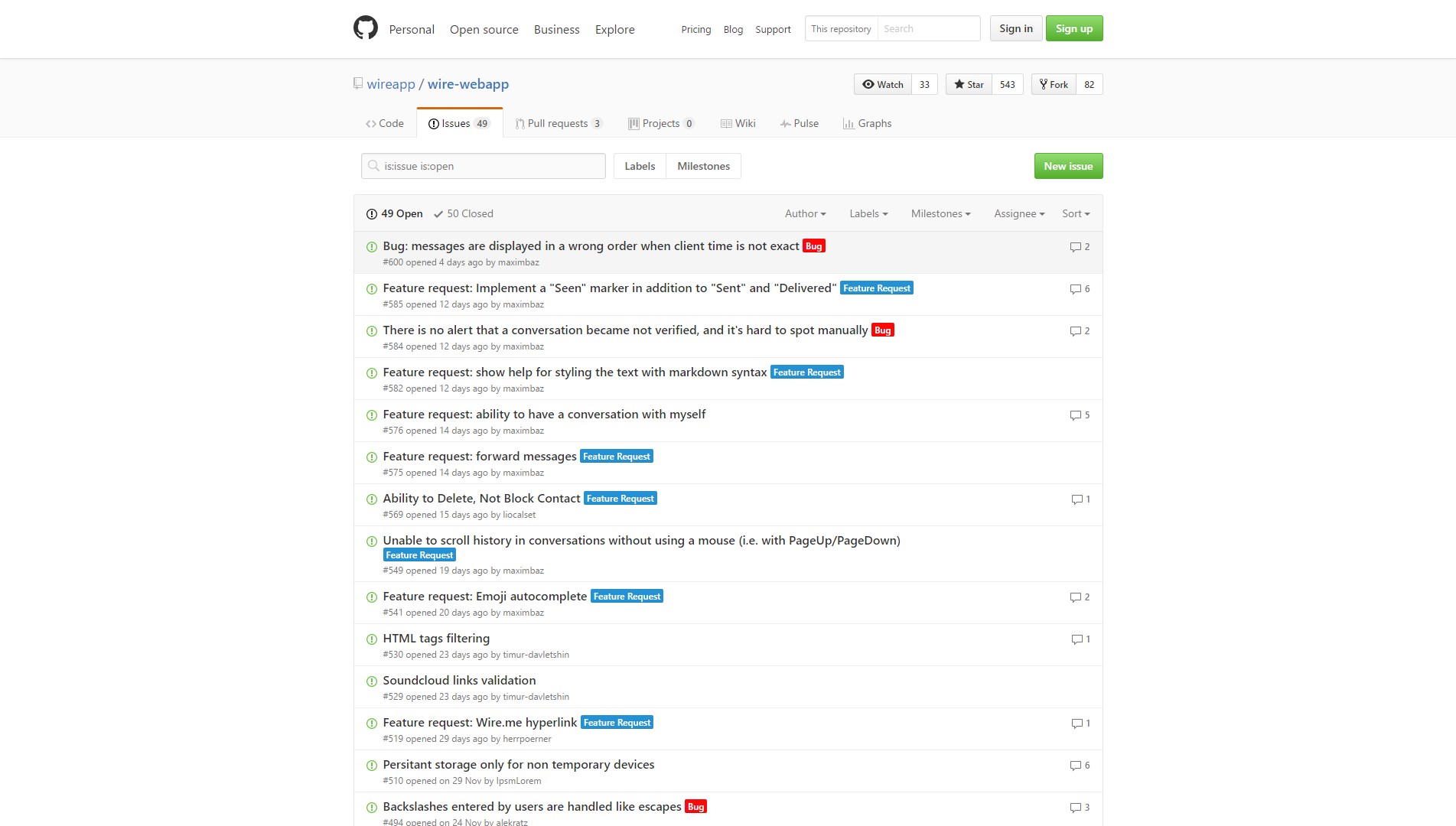Open the Labels page button

pos(640,166)
